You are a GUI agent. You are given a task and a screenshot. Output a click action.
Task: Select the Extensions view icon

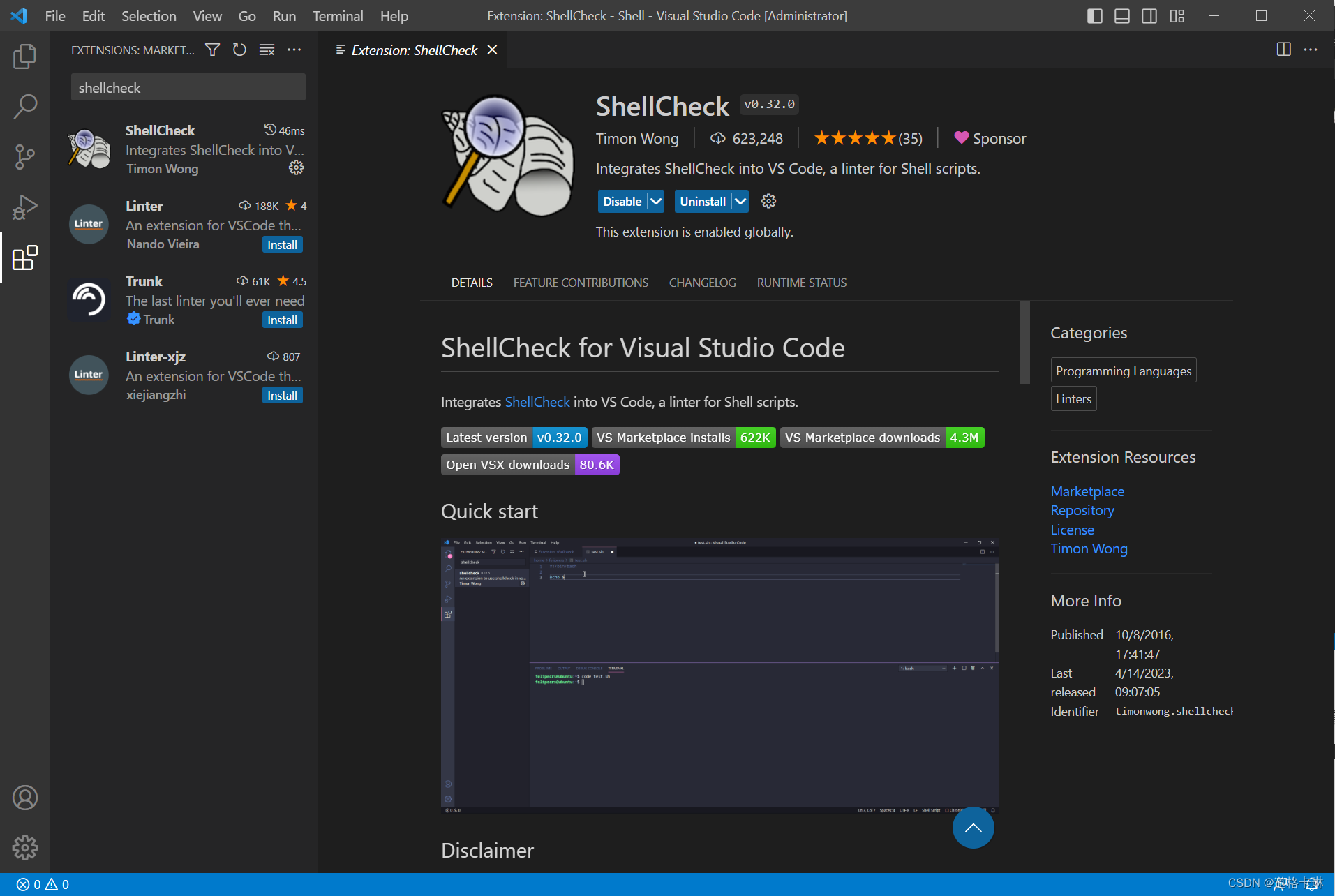(x=24, y=257)
